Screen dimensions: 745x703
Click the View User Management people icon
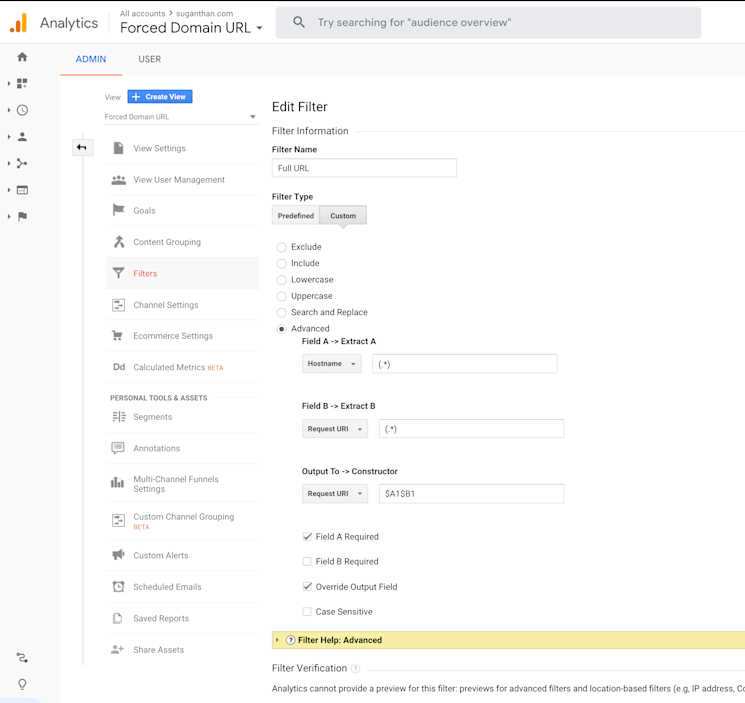(x=118, y=180)
